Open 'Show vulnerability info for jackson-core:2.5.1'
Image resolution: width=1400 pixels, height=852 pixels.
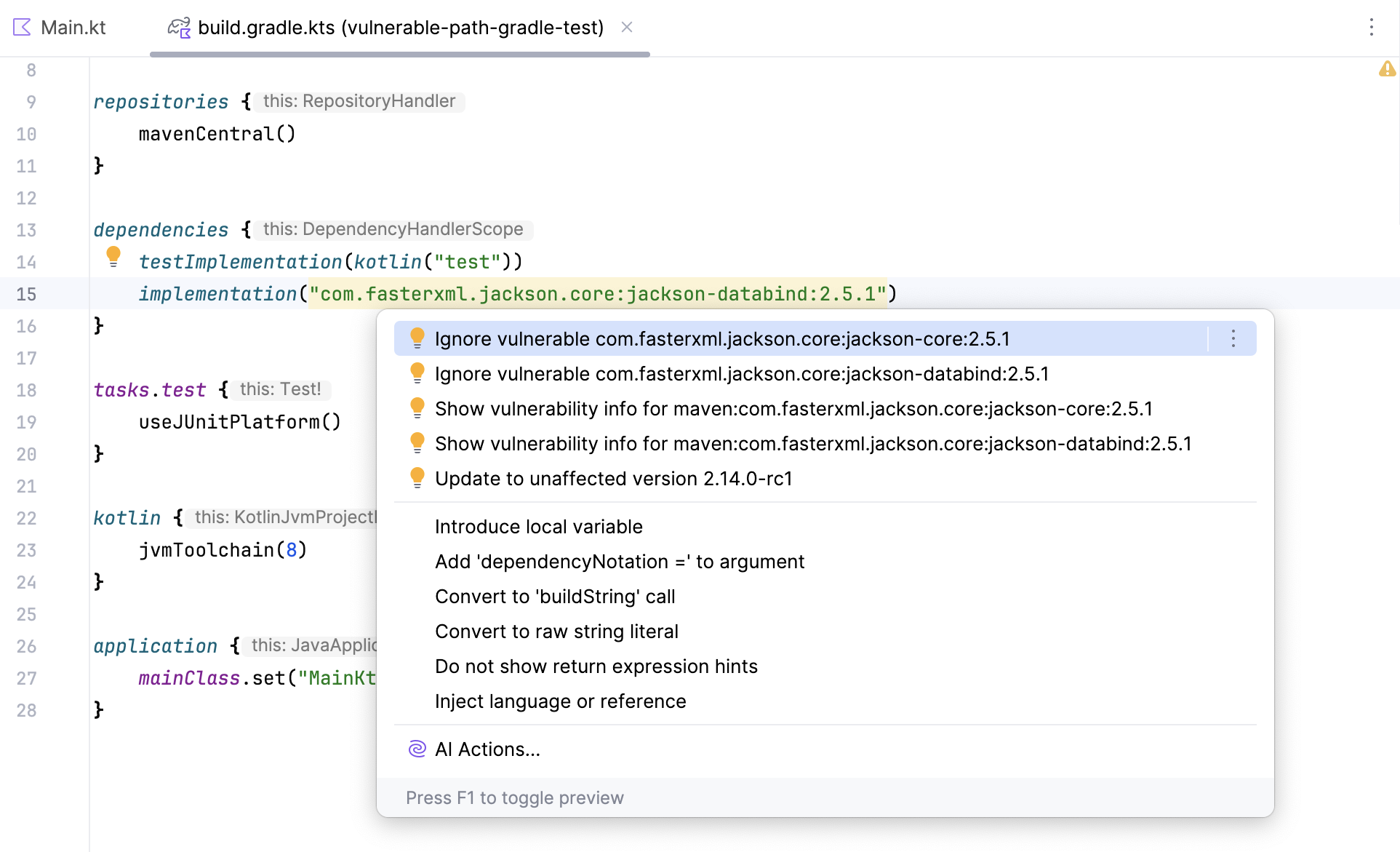click(x=793, y=409)
